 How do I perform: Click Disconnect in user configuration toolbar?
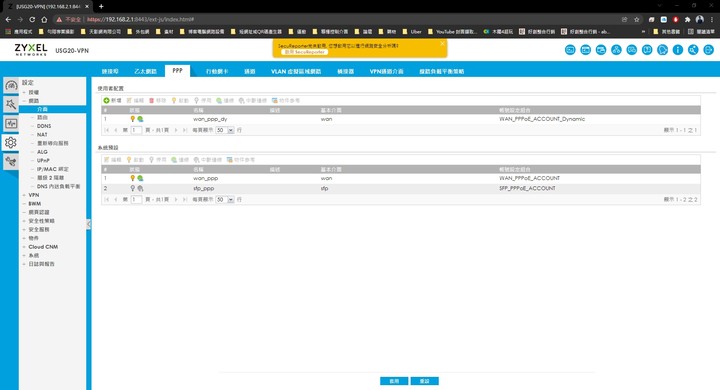tap(253, 100)
